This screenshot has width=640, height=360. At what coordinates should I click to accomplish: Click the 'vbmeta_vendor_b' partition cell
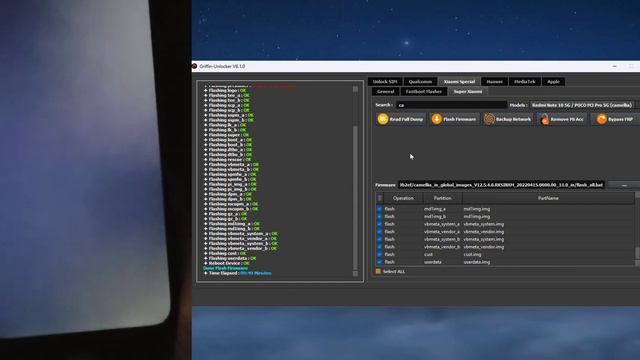[442, 247]
